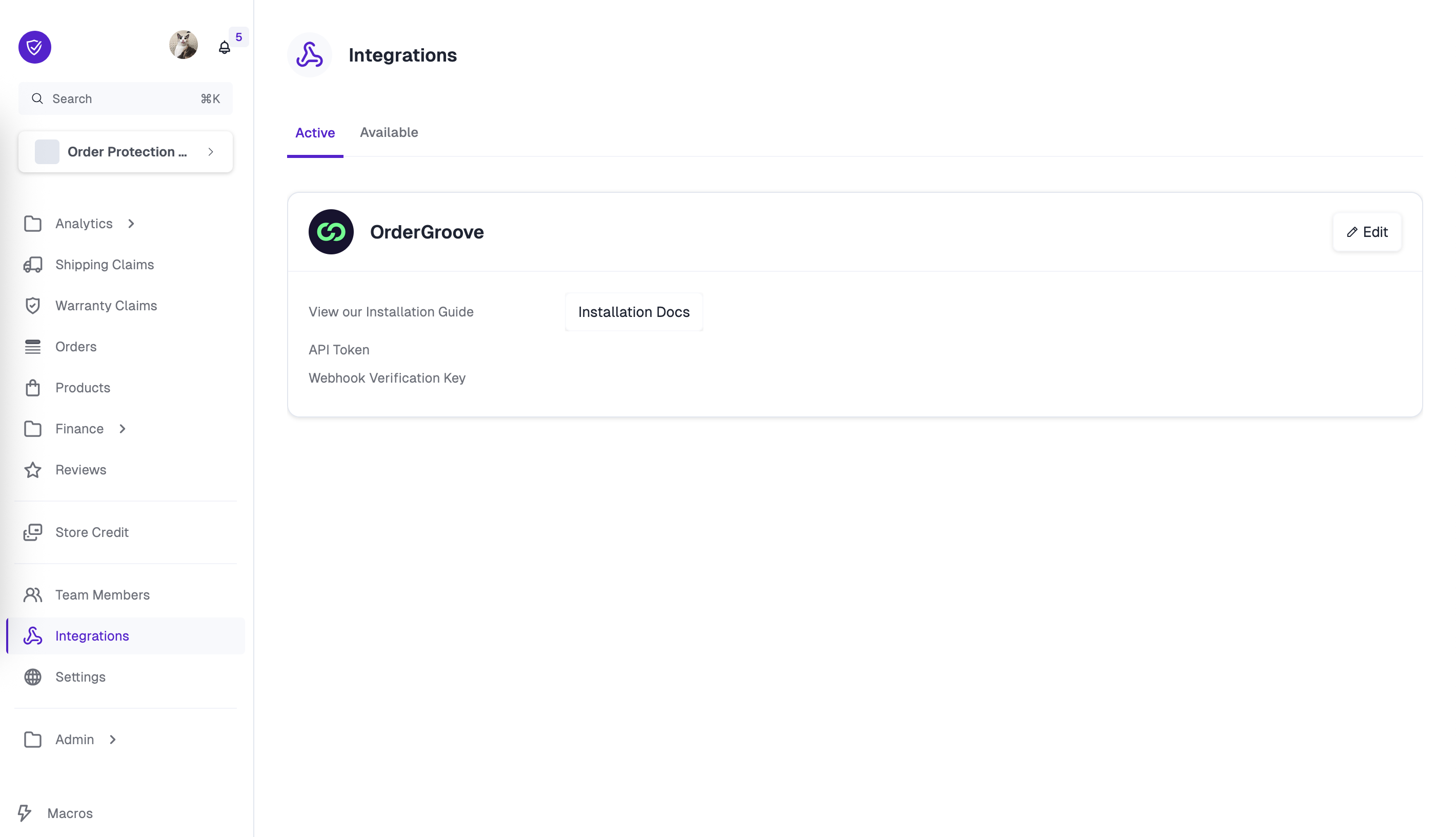Screen dimensions: 1456x837
Task: Click the Order Protection shield logo
Action: pyautogui.click(x=34, y=47)
